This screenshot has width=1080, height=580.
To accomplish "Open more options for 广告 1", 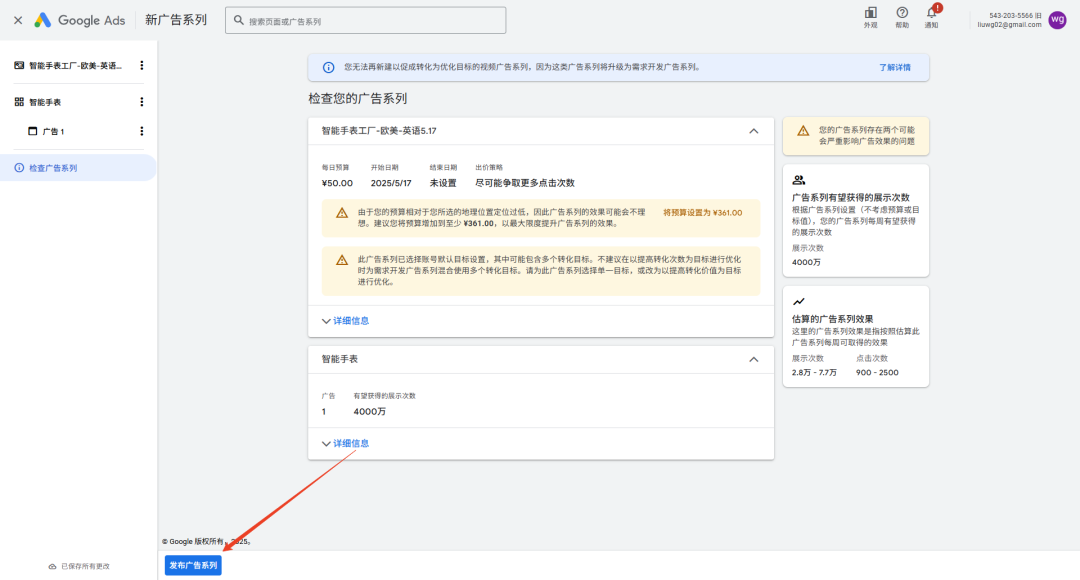I will pos(141,131).
